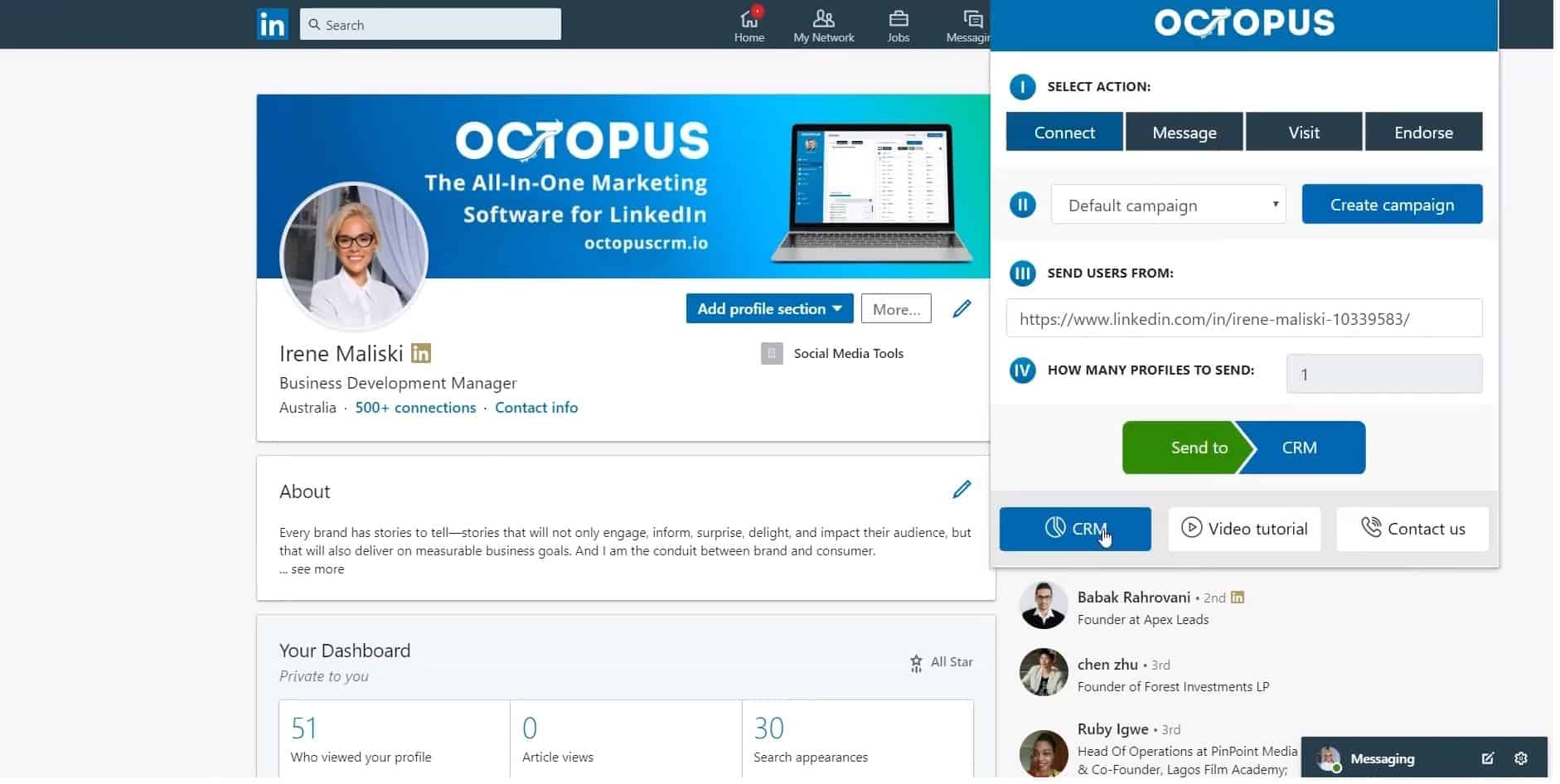
Task: Select the Connect action tab
Action: click(1065, 133)
